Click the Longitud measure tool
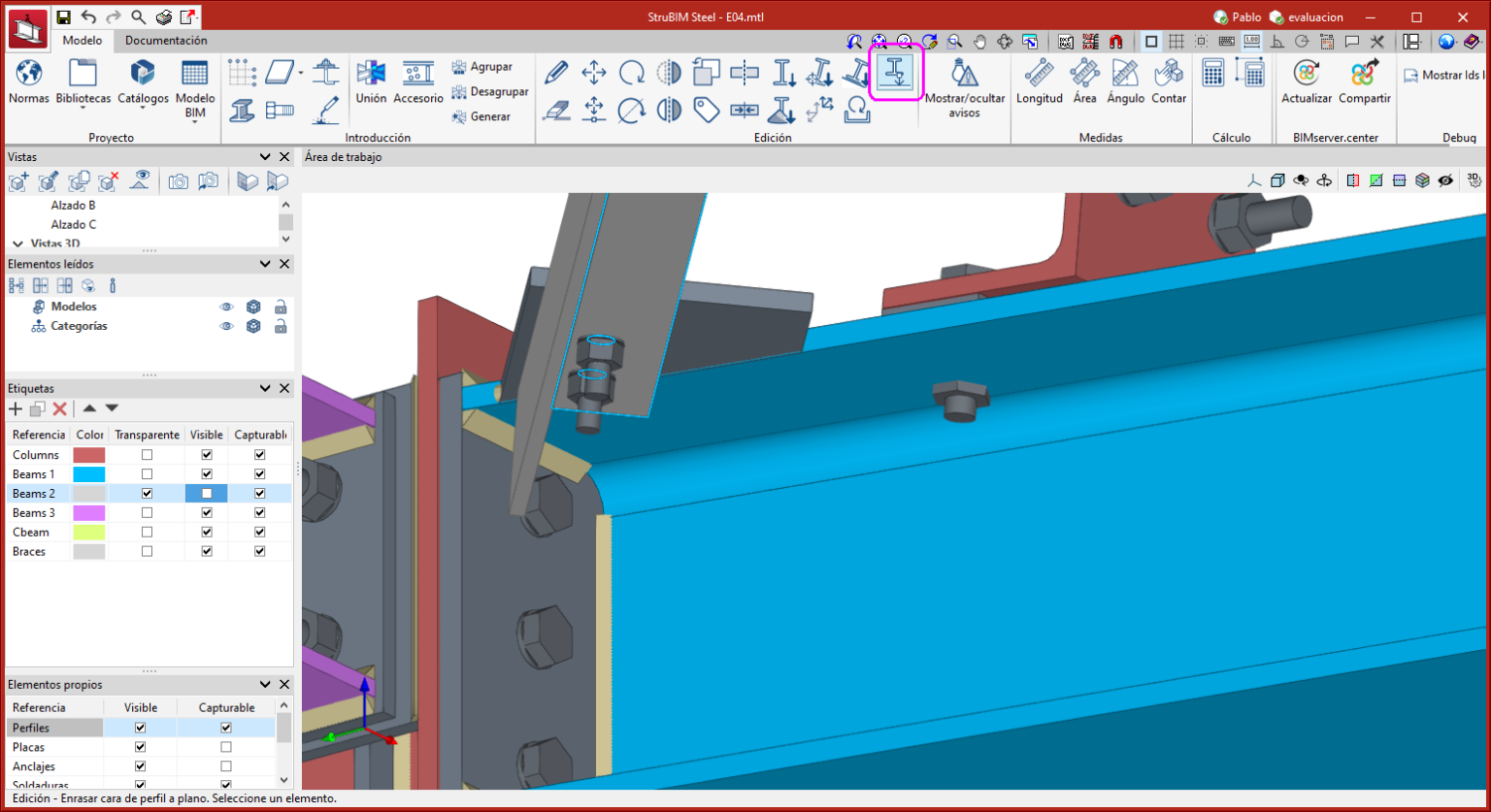This screenshot has height=812, width=1491. tap(1039, 74)
